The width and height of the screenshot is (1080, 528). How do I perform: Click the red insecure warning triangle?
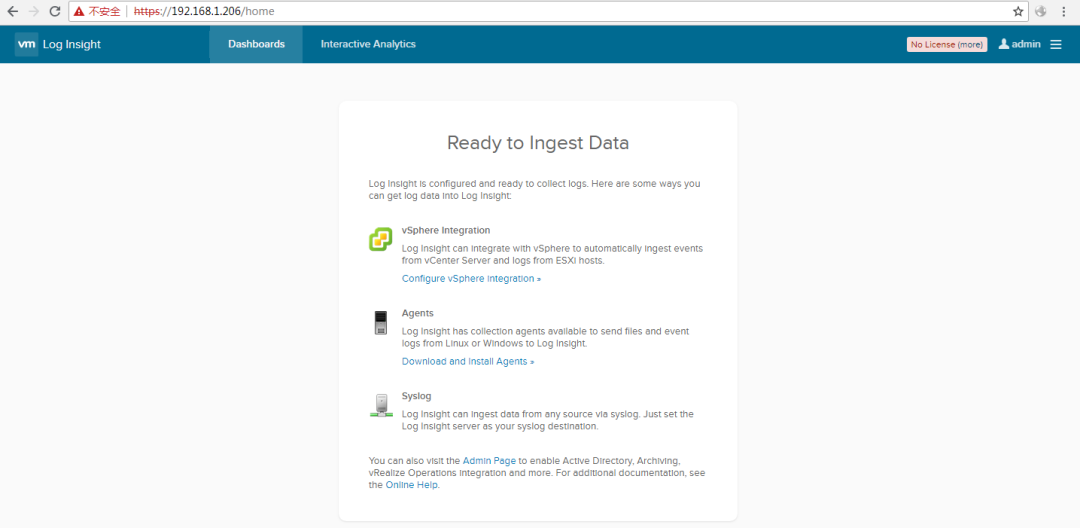[x=79, y=12]
